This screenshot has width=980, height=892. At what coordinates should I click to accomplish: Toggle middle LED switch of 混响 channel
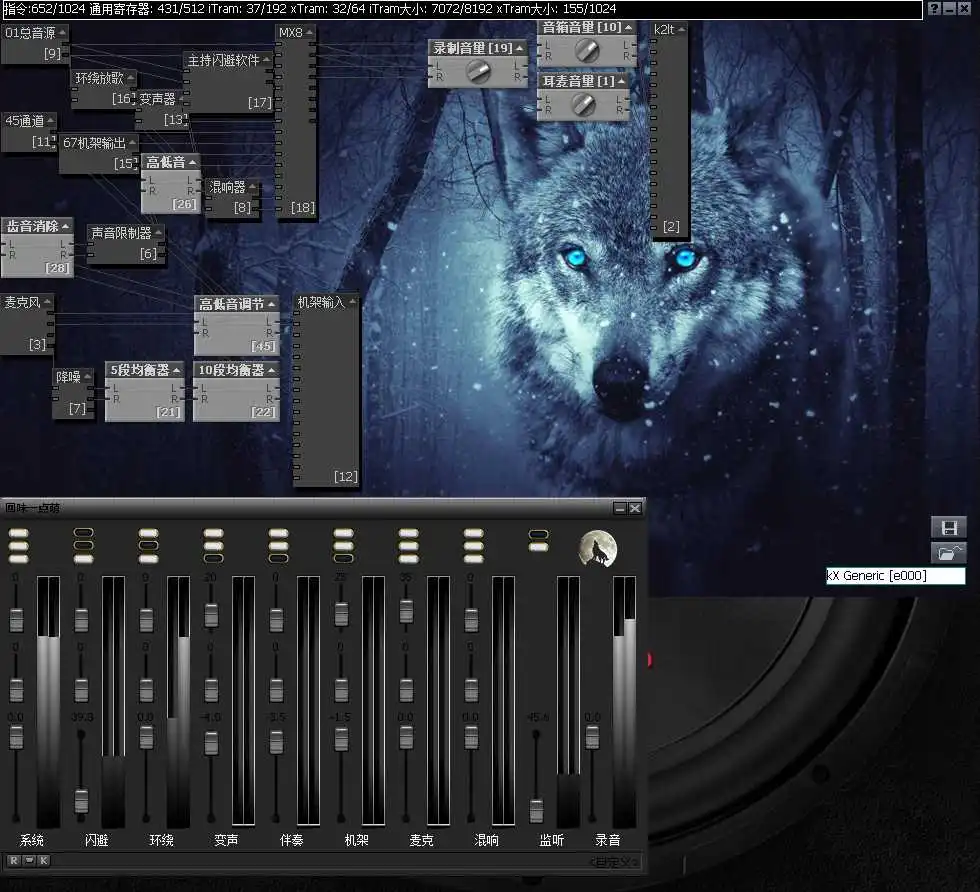[x=473, y=546]
